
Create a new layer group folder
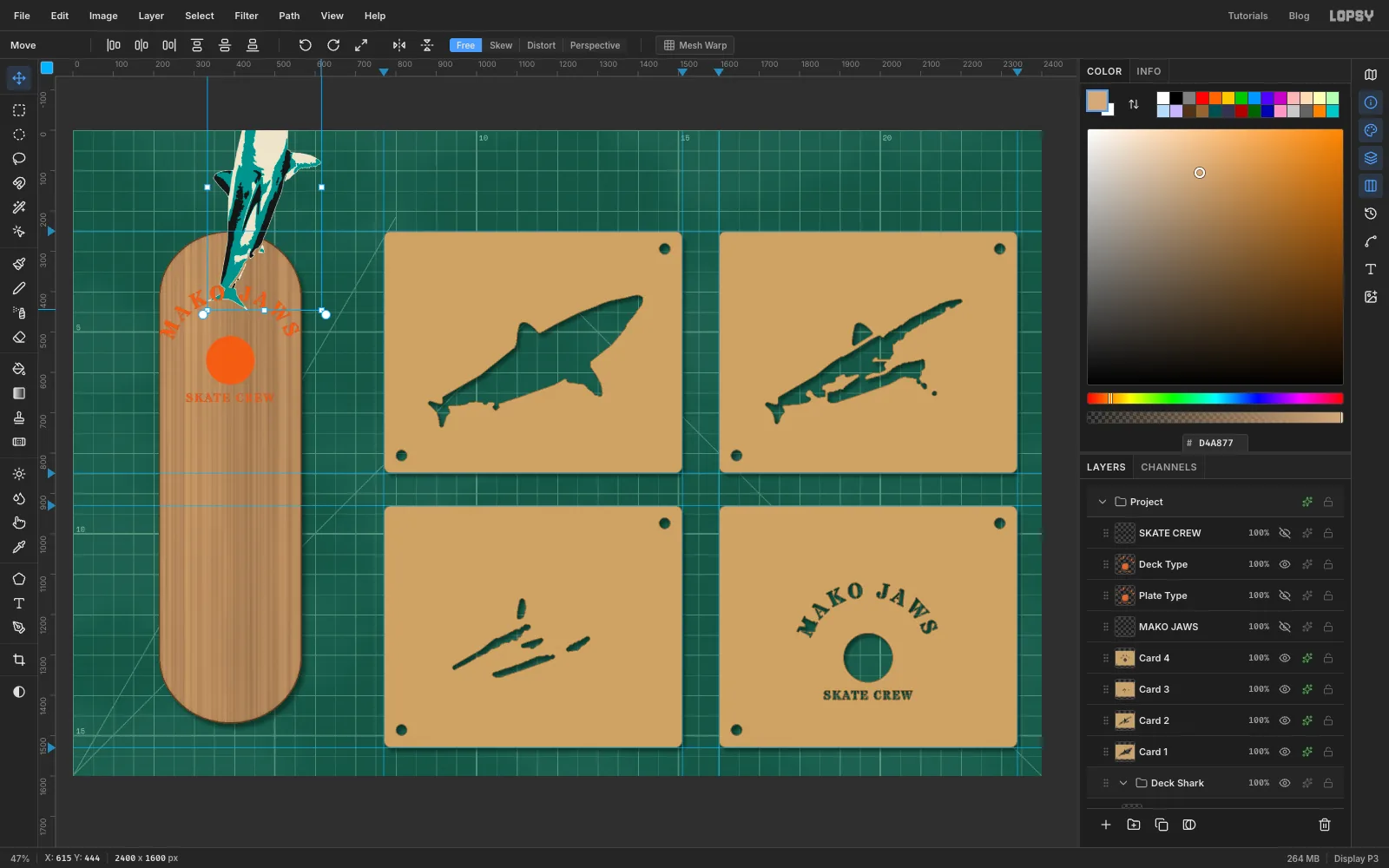(x=1134, y=825)
